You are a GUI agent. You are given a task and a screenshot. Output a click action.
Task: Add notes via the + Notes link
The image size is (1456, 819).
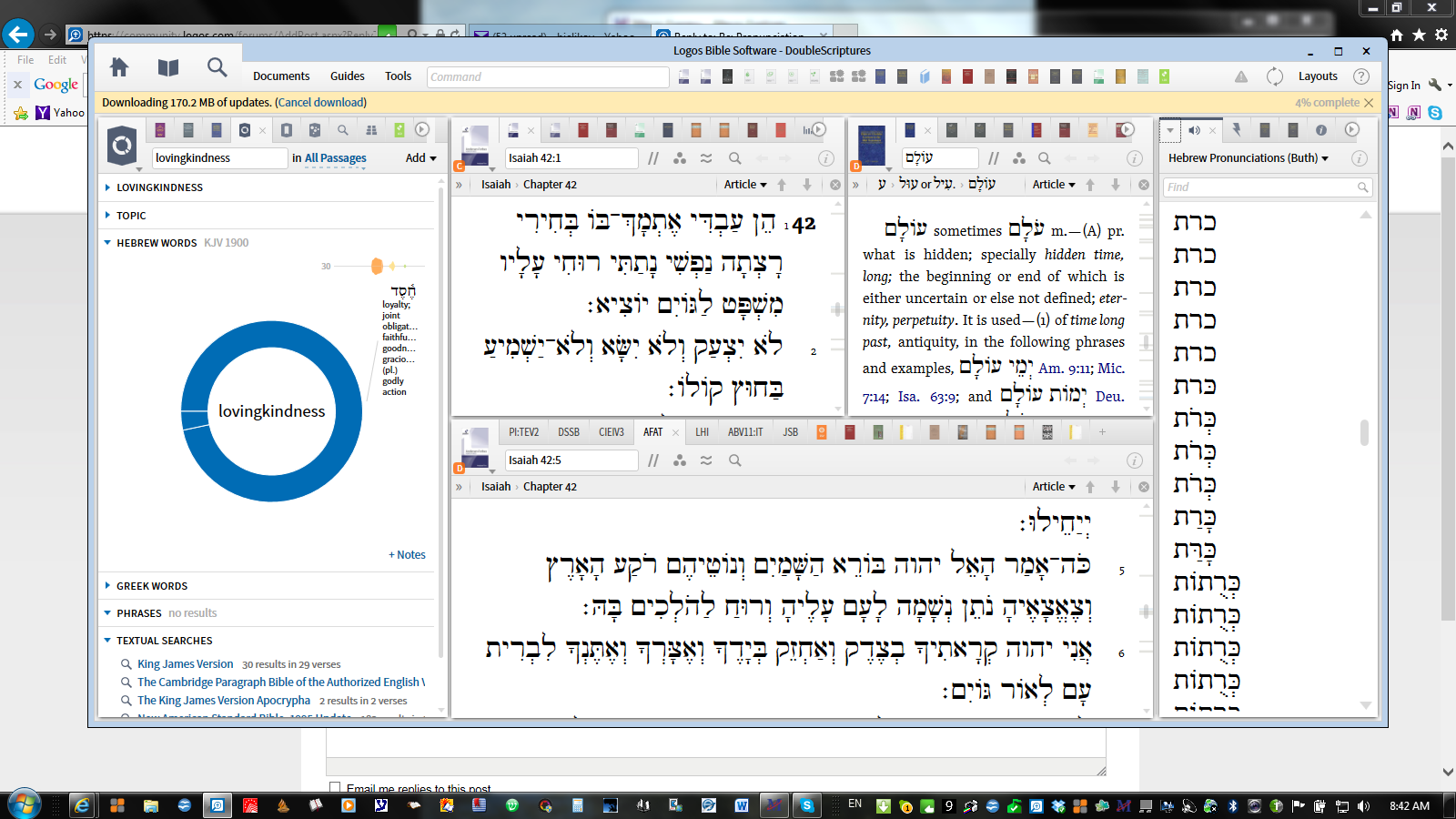407,555
